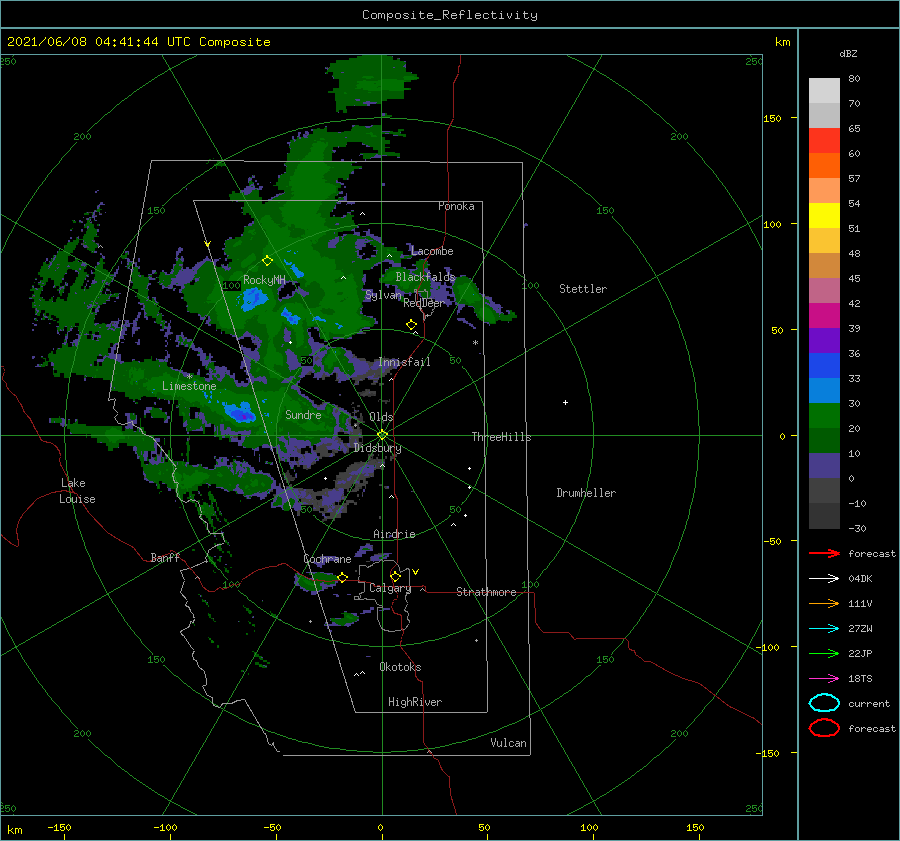Image resolution: width=900 pixels, height=841 pixels.
Task: Click the blue storm core near Limestone
Action: [240, 412]
